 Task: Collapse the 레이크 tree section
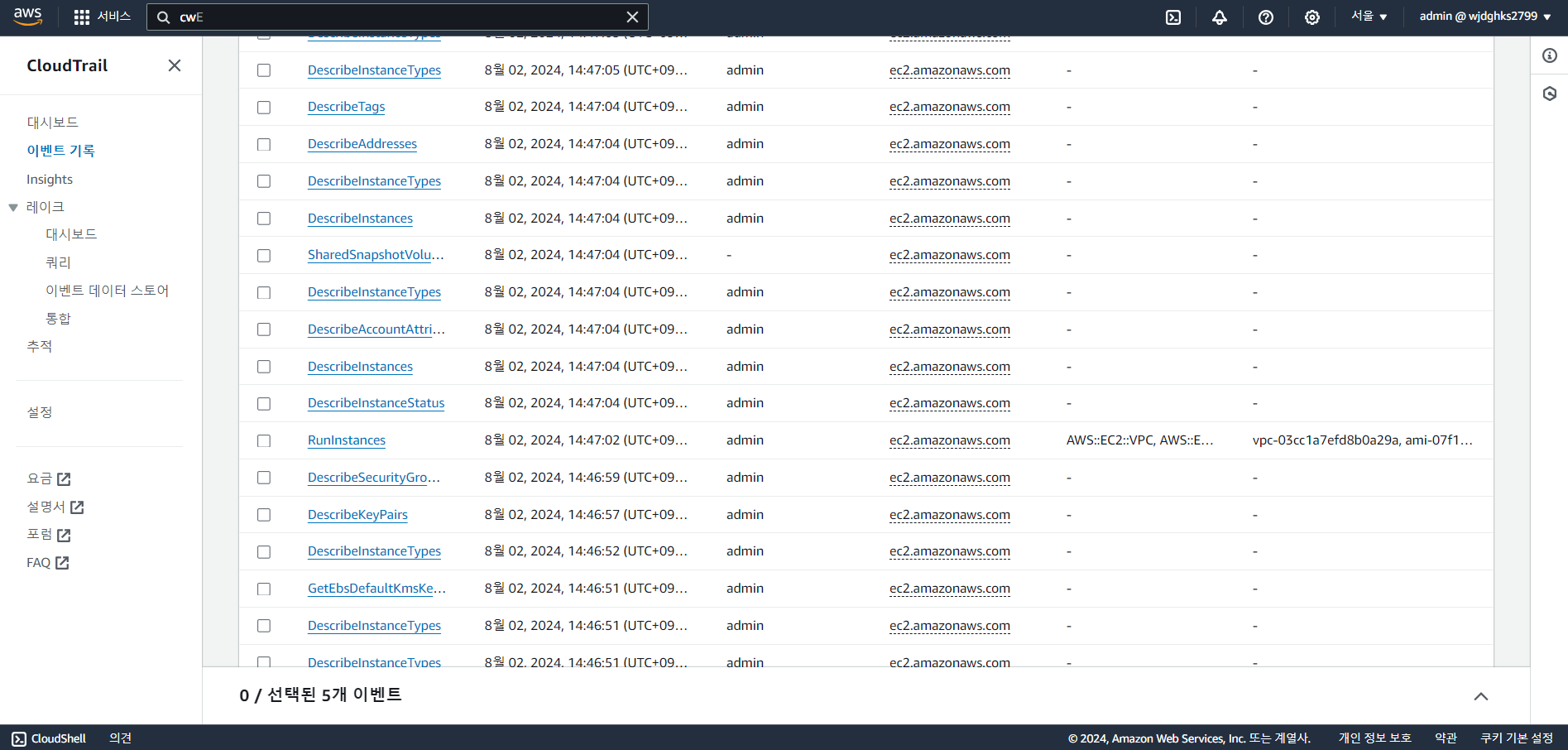[13, 208]
